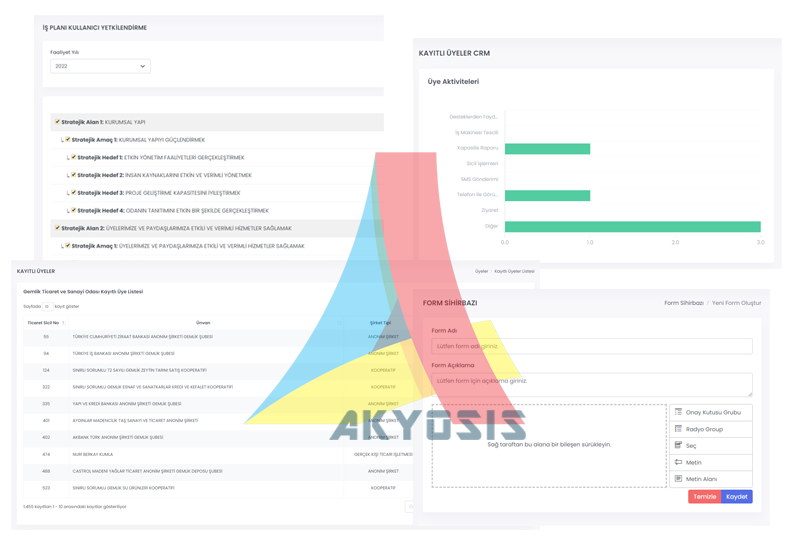
Task: Uncheck Stratejik Alan 2 checkbox
Action: point(57,228)
